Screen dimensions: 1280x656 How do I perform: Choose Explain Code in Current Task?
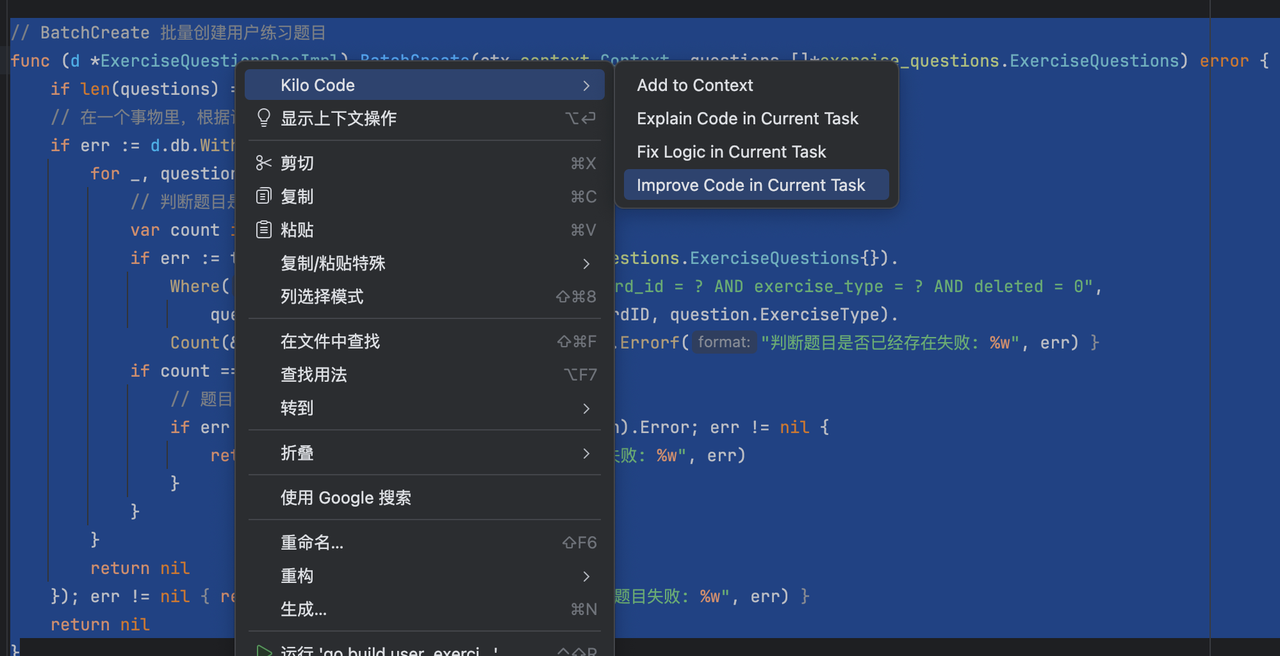point(746,118)
